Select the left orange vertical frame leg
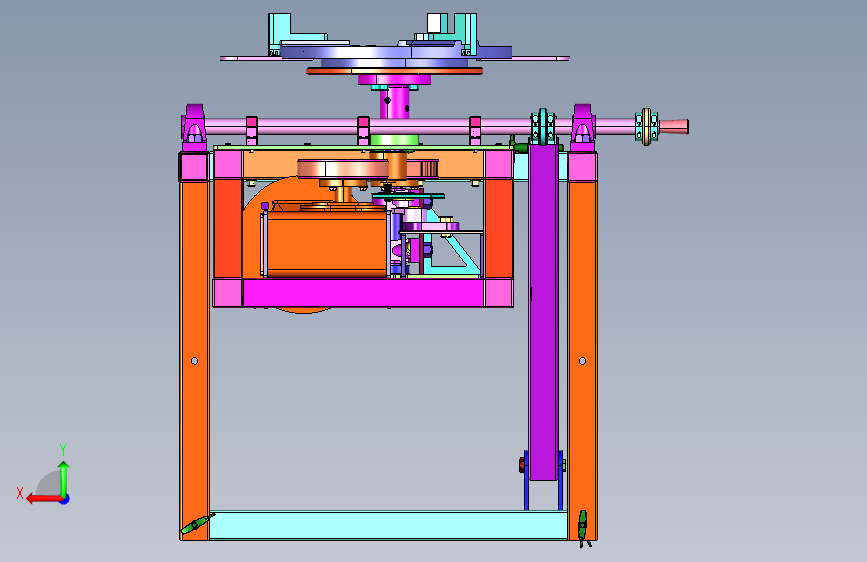This screenshot has height=562, width=867. (x=194, y=360)
